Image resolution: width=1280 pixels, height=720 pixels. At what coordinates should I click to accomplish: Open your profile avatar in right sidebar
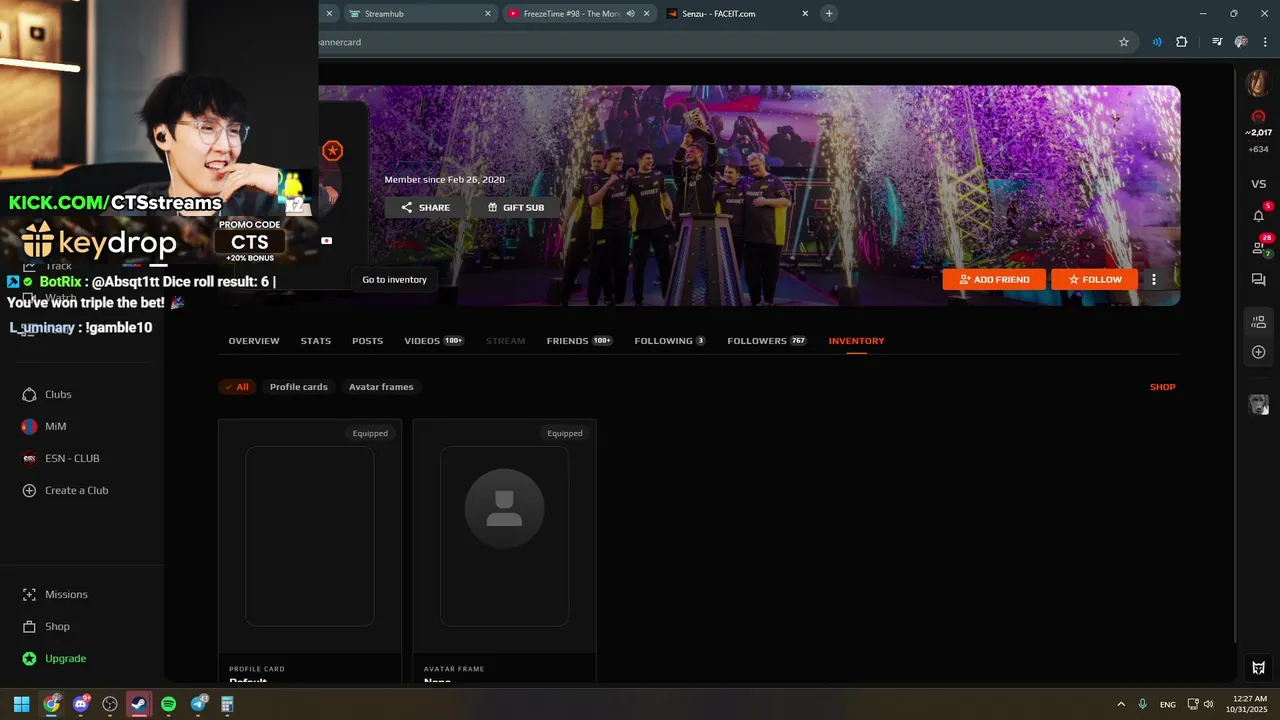(1258, 83)
